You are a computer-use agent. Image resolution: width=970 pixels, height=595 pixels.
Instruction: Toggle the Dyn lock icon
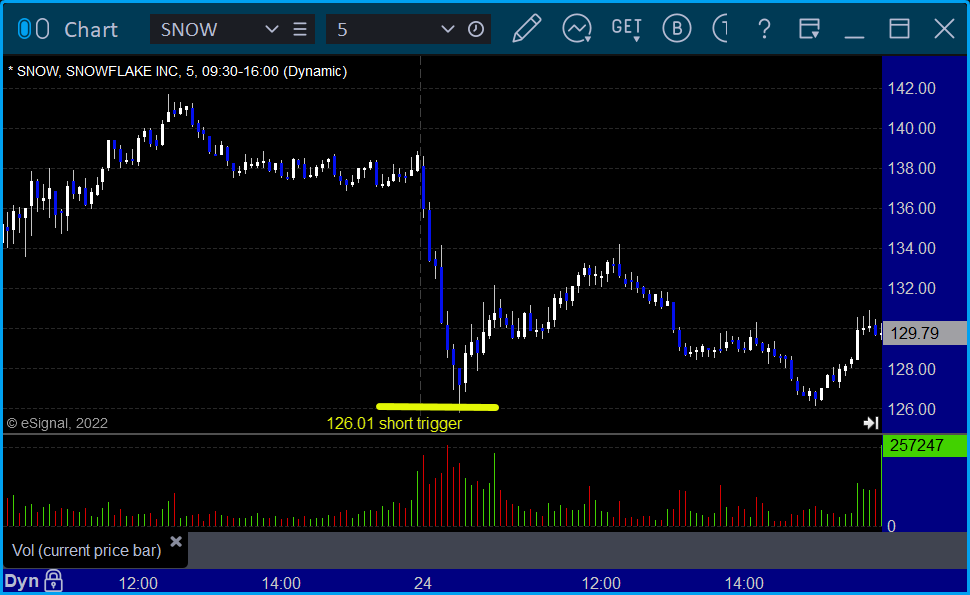tap(54, 581)
